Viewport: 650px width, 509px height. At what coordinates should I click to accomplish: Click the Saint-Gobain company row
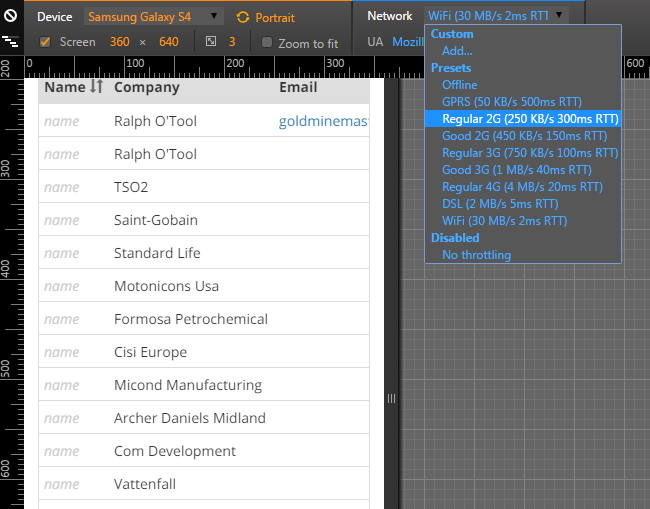pos(156,220)
